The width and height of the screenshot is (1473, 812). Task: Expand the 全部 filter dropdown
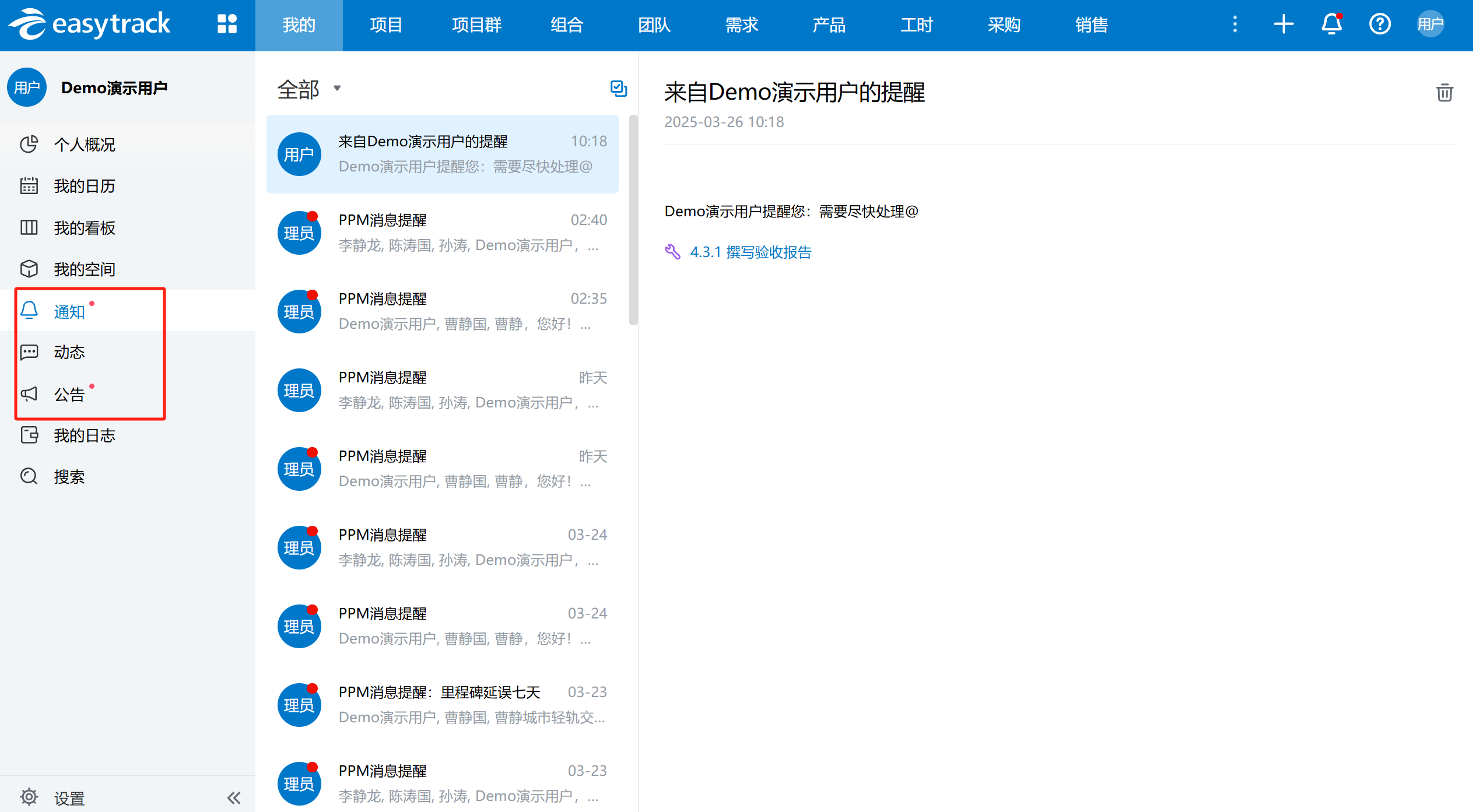tap(309, 89)
